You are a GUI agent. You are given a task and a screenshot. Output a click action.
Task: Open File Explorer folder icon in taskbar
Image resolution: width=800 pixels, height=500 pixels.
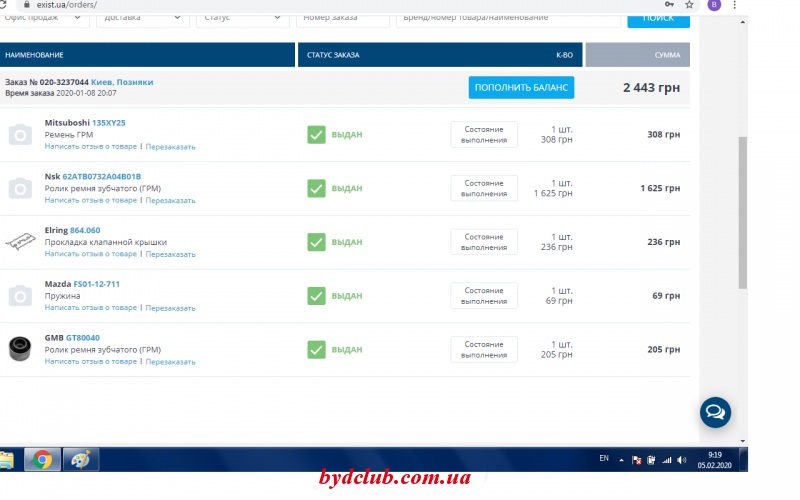[7, 460]
